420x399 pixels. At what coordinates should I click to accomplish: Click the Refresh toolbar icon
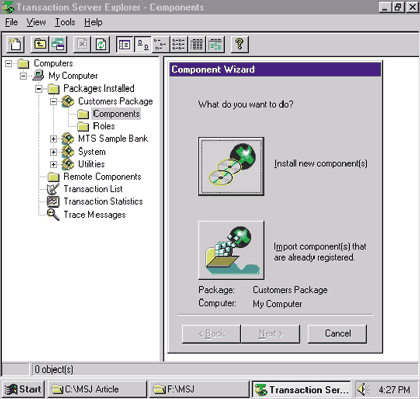[x=101, y=44]
